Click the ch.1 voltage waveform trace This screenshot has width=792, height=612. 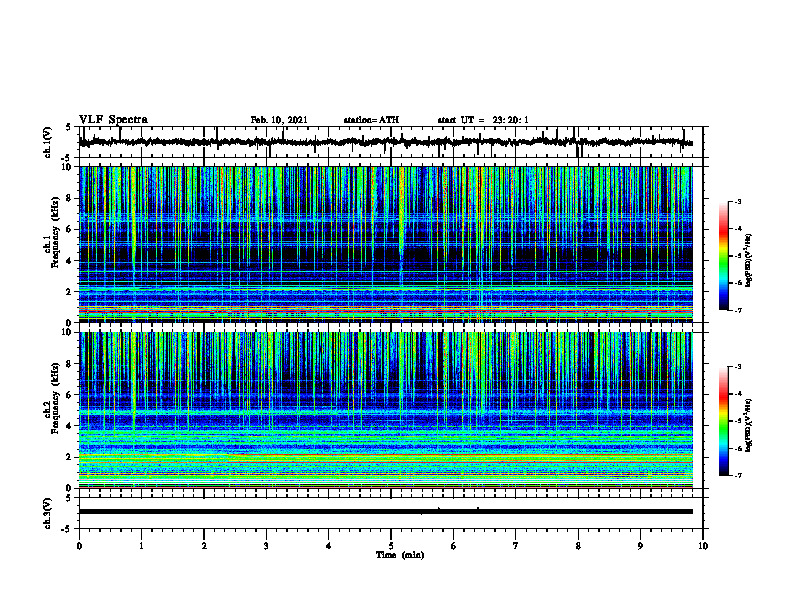[385, 142]
